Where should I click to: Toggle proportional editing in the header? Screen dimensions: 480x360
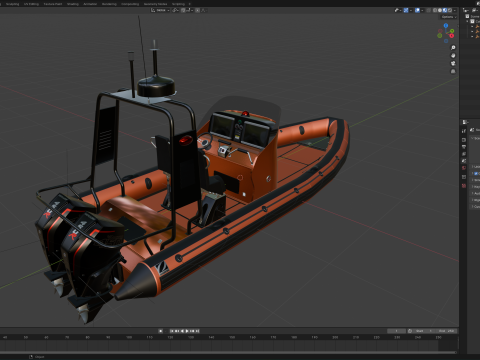[197, 10]
